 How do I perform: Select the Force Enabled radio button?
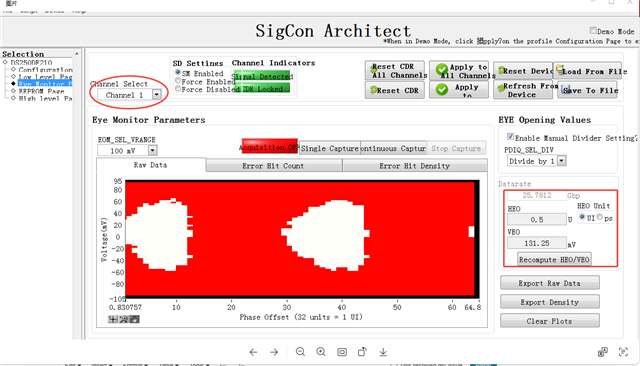[x=178, y=81]
